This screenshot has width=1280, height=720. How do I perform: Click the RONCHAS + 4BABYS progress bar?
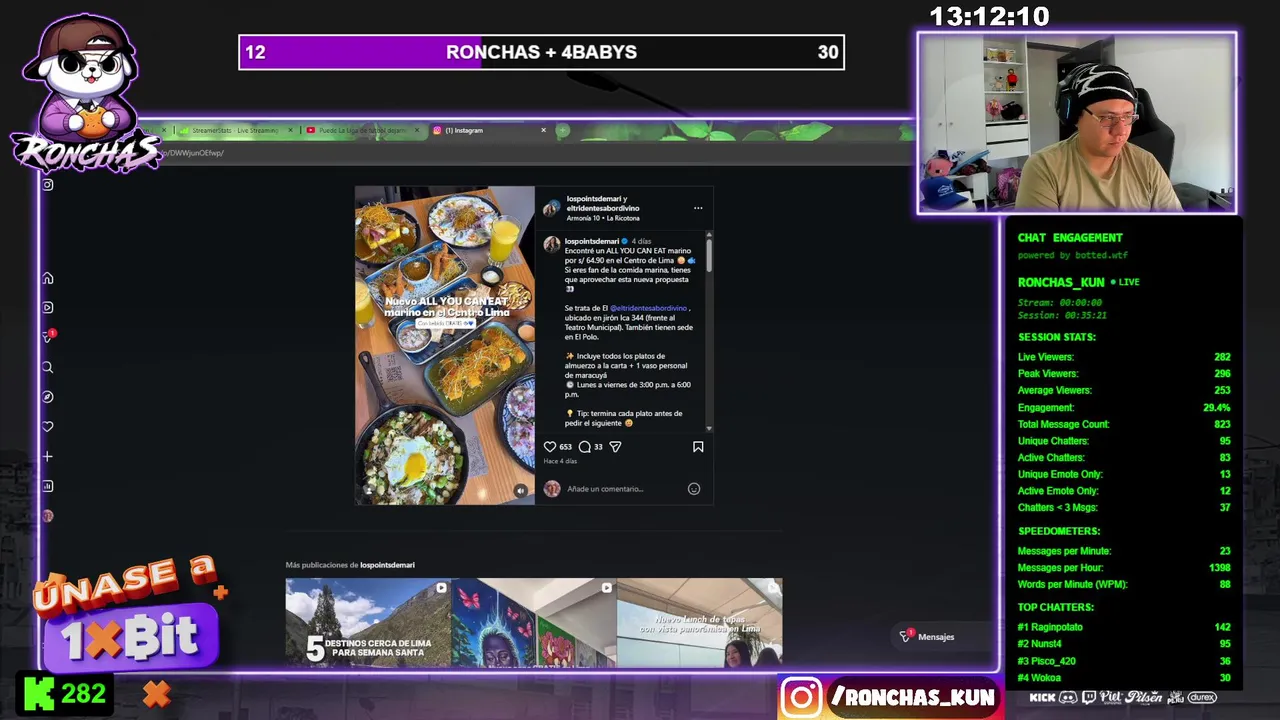tap(541, 52)
